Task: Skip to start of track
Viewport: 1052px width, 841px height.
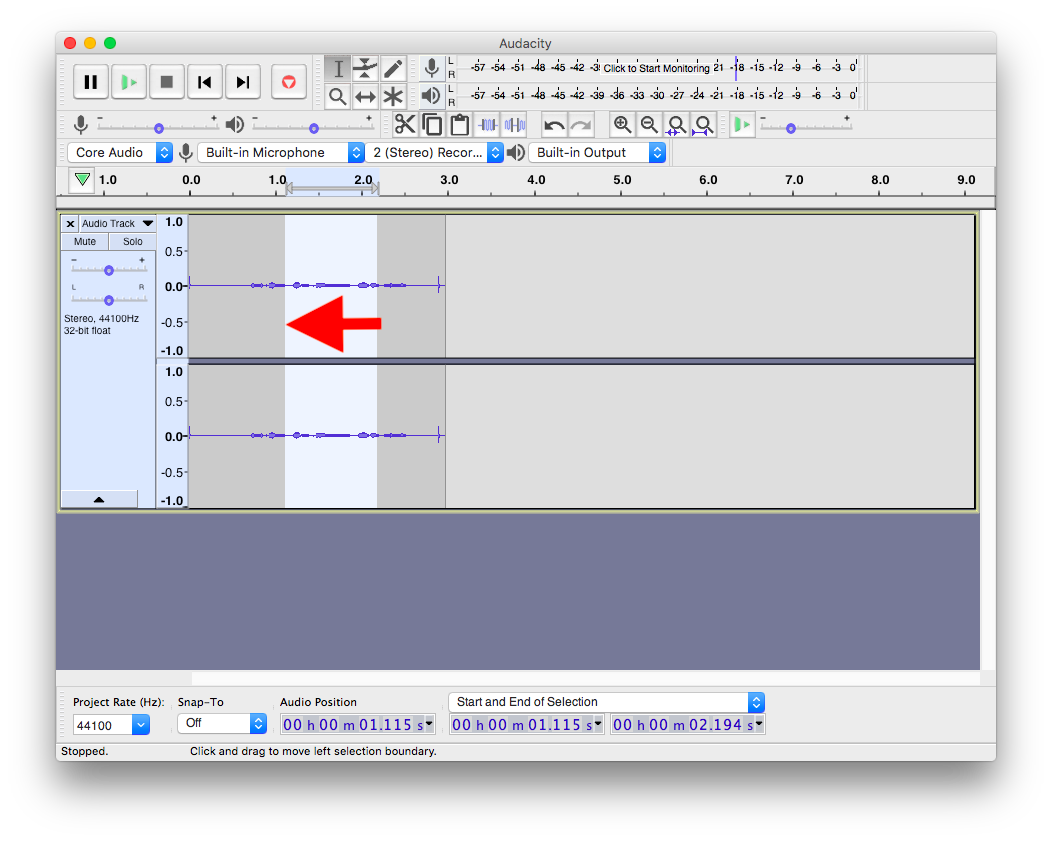Action: pos(205,82)
